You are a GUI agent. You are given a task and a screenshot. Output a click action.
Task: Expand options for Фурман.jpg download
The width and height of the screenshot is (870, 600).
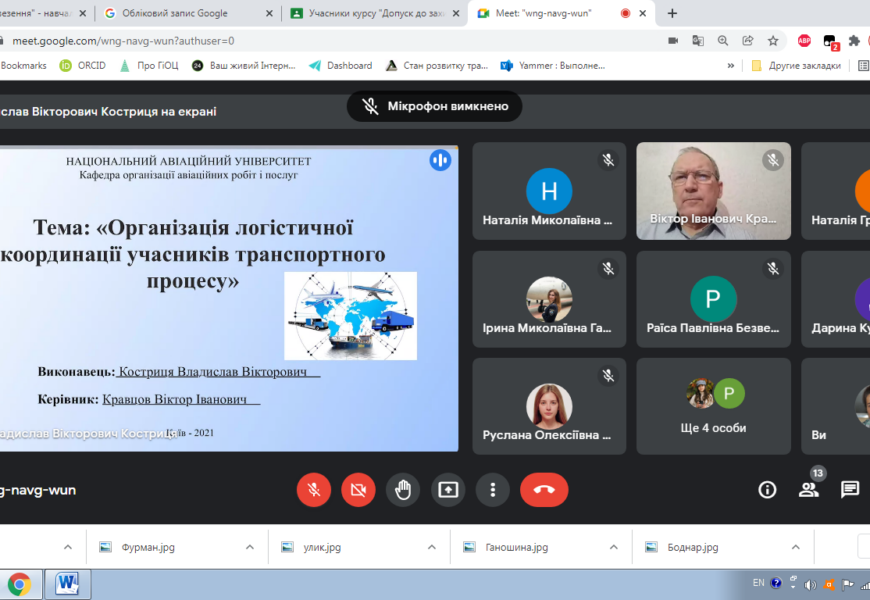point(250,547)
